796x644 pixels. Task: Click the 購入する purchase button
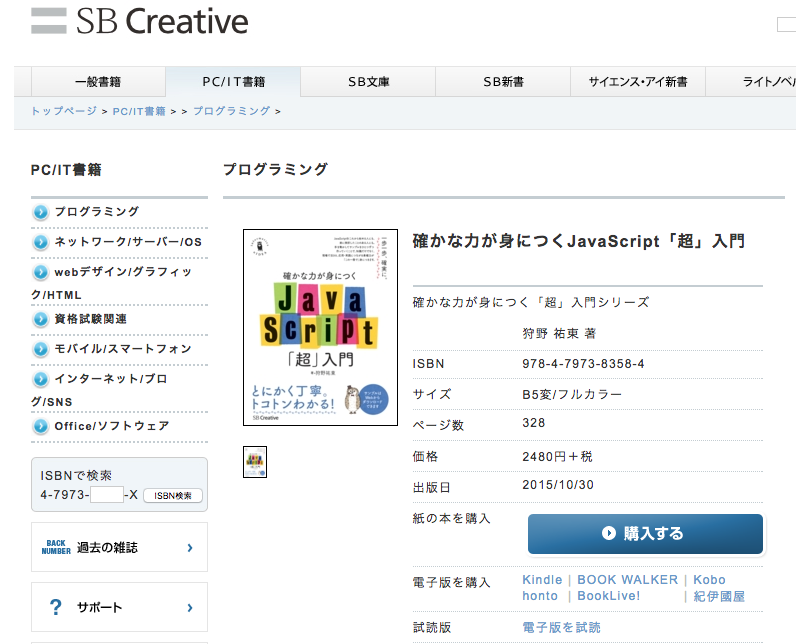[x=645, y=534]
